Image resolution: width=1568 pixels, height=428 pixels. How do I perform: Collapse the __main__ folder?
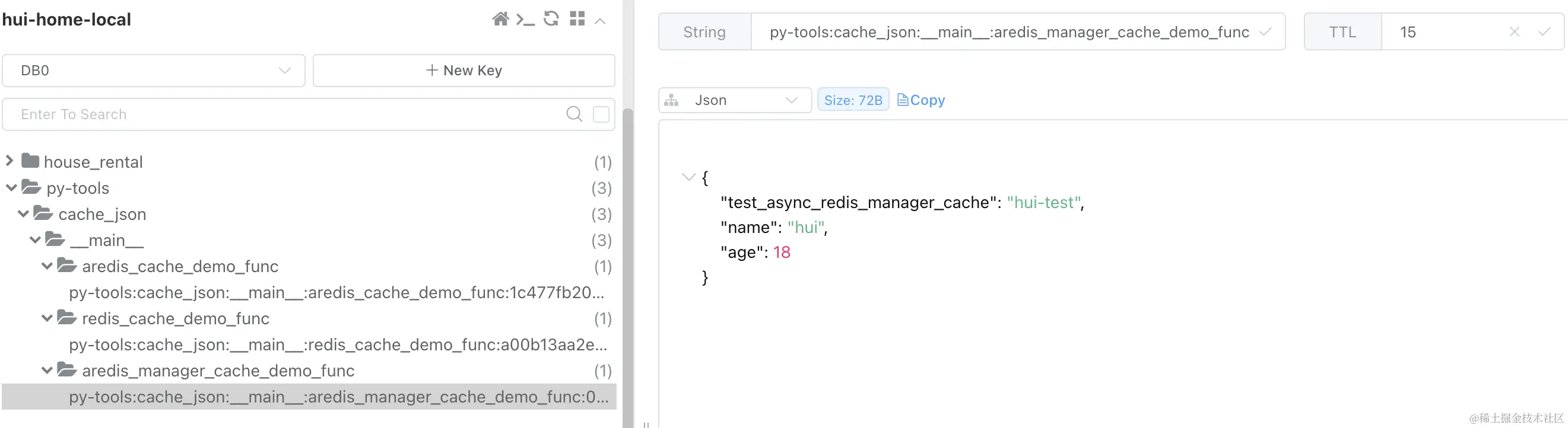tap(35, 240)
